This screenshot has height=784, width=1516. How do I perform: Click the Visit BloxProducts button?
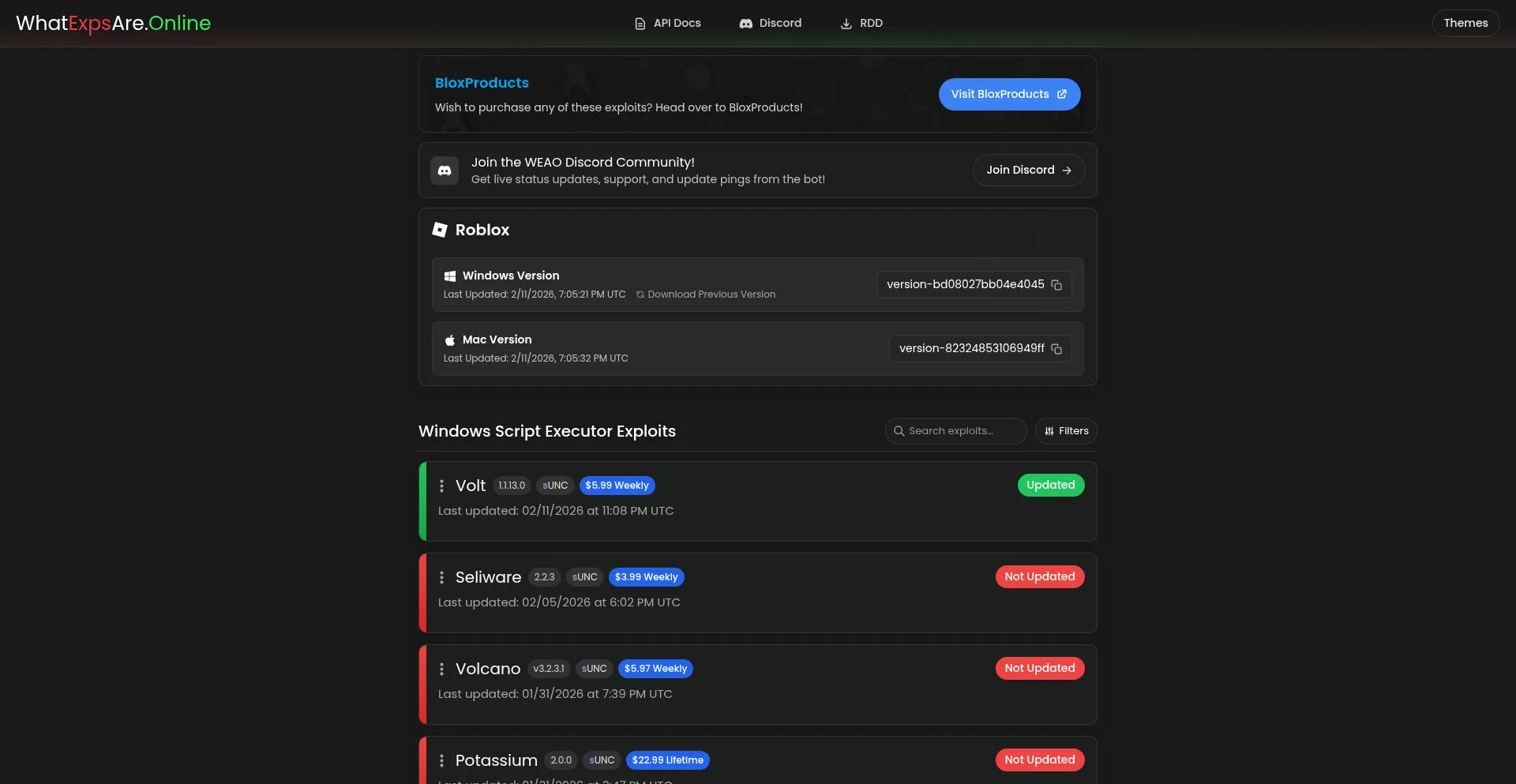(x=1009, y=94)
